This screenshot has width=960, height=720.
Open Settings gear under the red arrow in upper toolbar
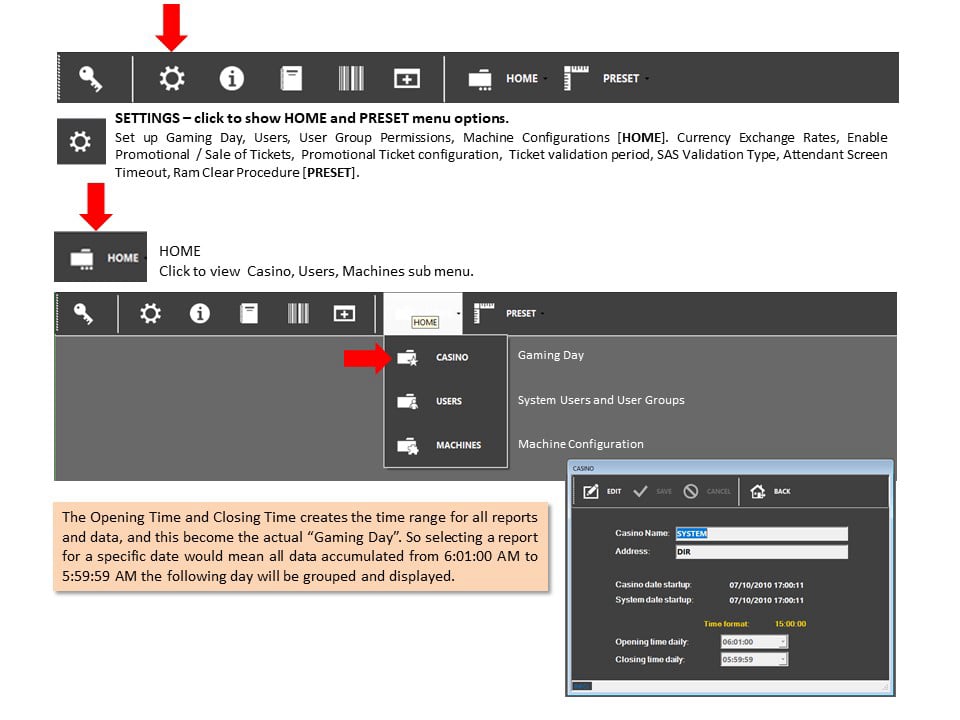coord(171,78)
